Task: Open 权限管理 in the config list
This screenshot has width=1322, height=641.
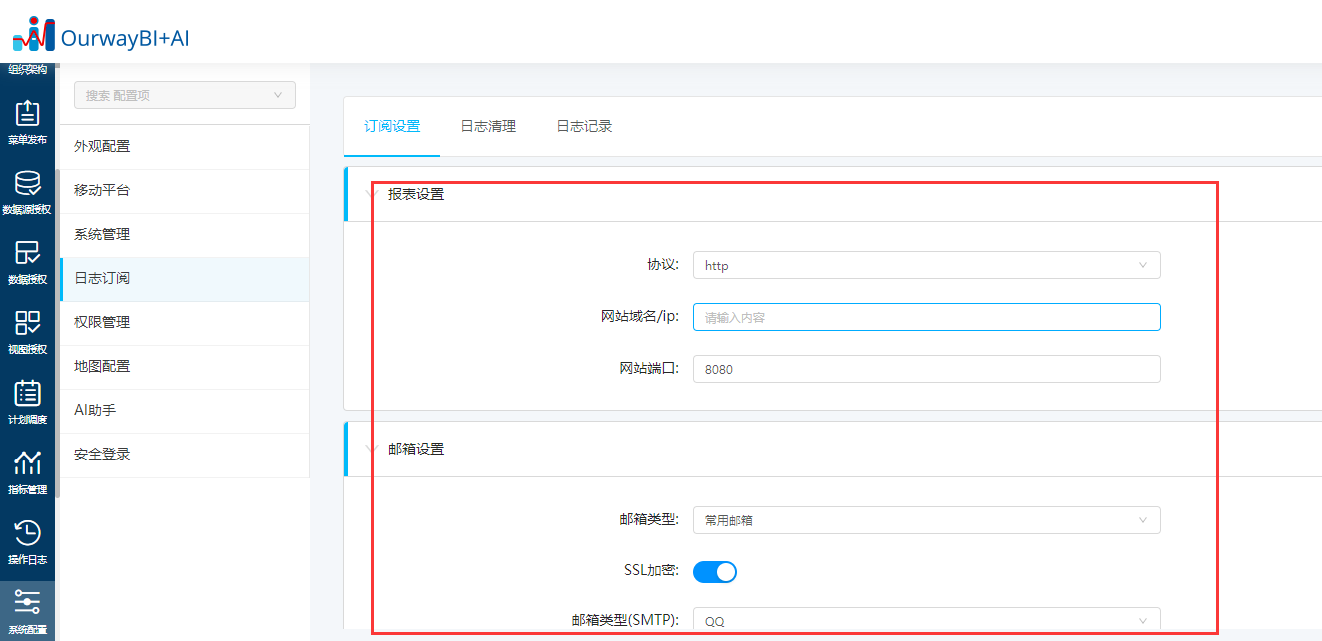Action: point(102,322)
